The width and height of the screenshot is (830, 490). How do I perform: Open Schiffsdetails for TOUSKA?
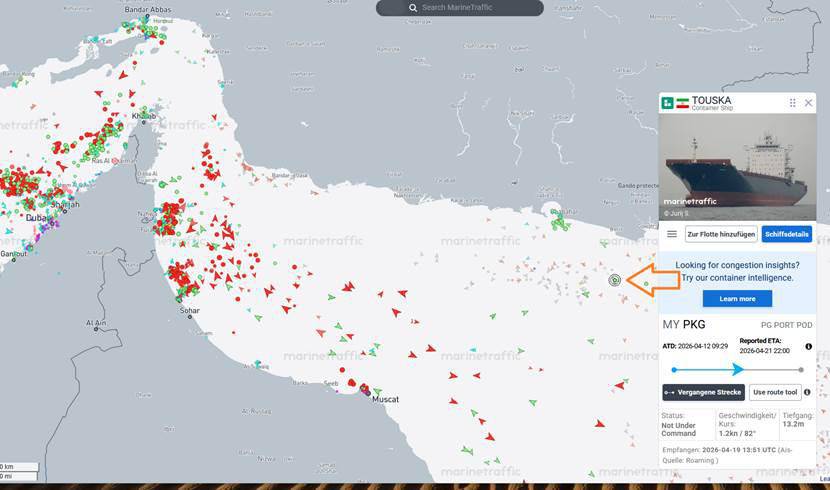point(787,234)
